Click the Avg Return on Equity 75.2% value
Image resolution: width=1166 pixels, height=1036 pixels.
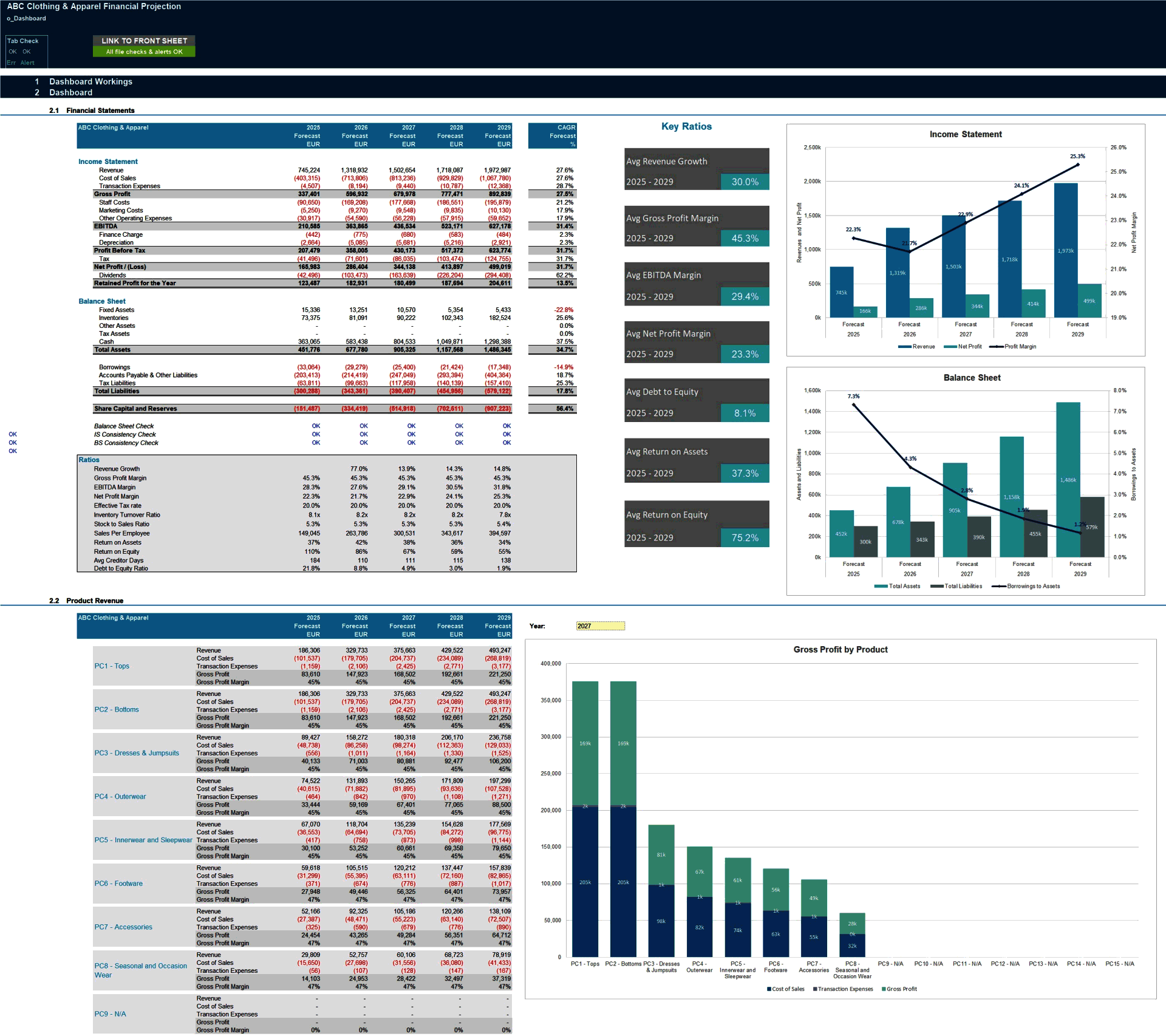tap(745, 537)
